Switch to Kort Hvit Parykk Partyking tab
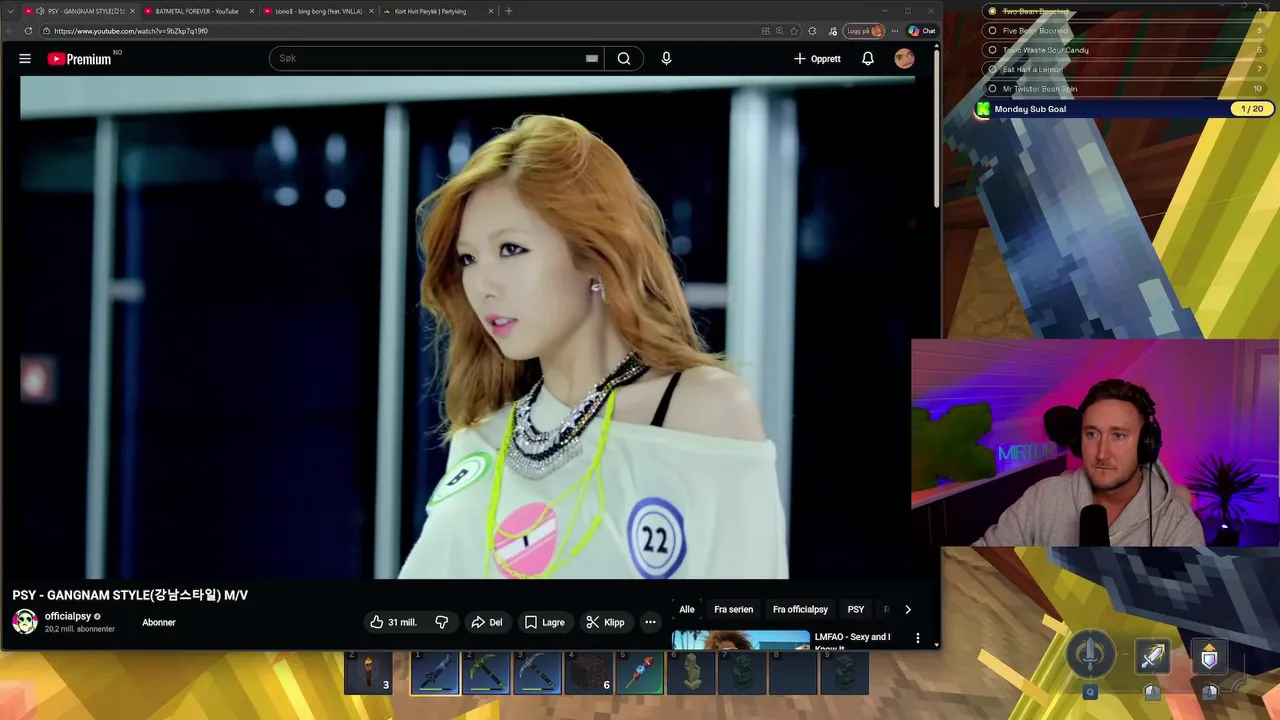 436,11
